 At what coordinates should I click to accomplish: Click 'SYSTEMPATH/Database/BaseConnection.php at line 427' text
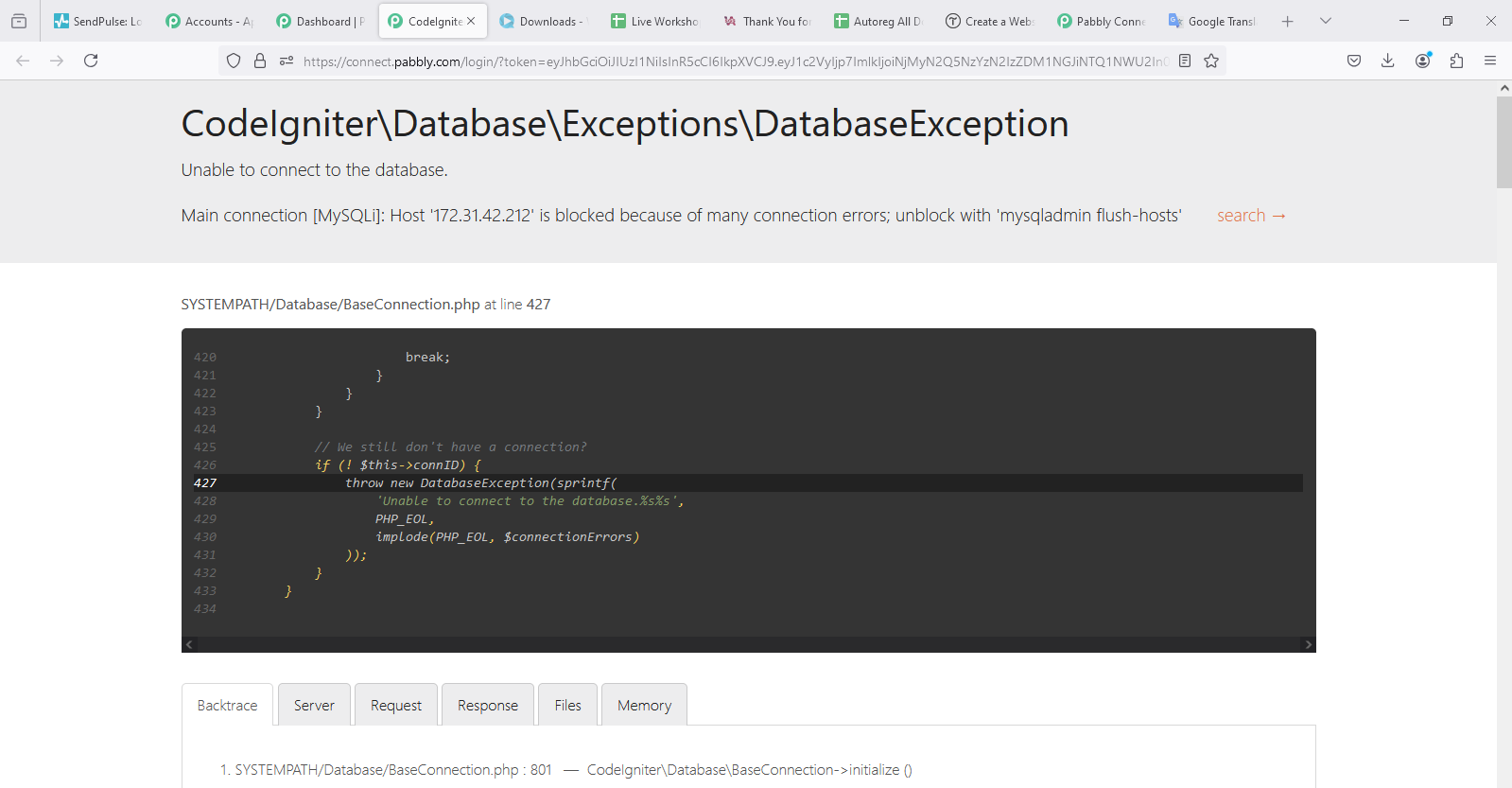(x=366, y=305)
